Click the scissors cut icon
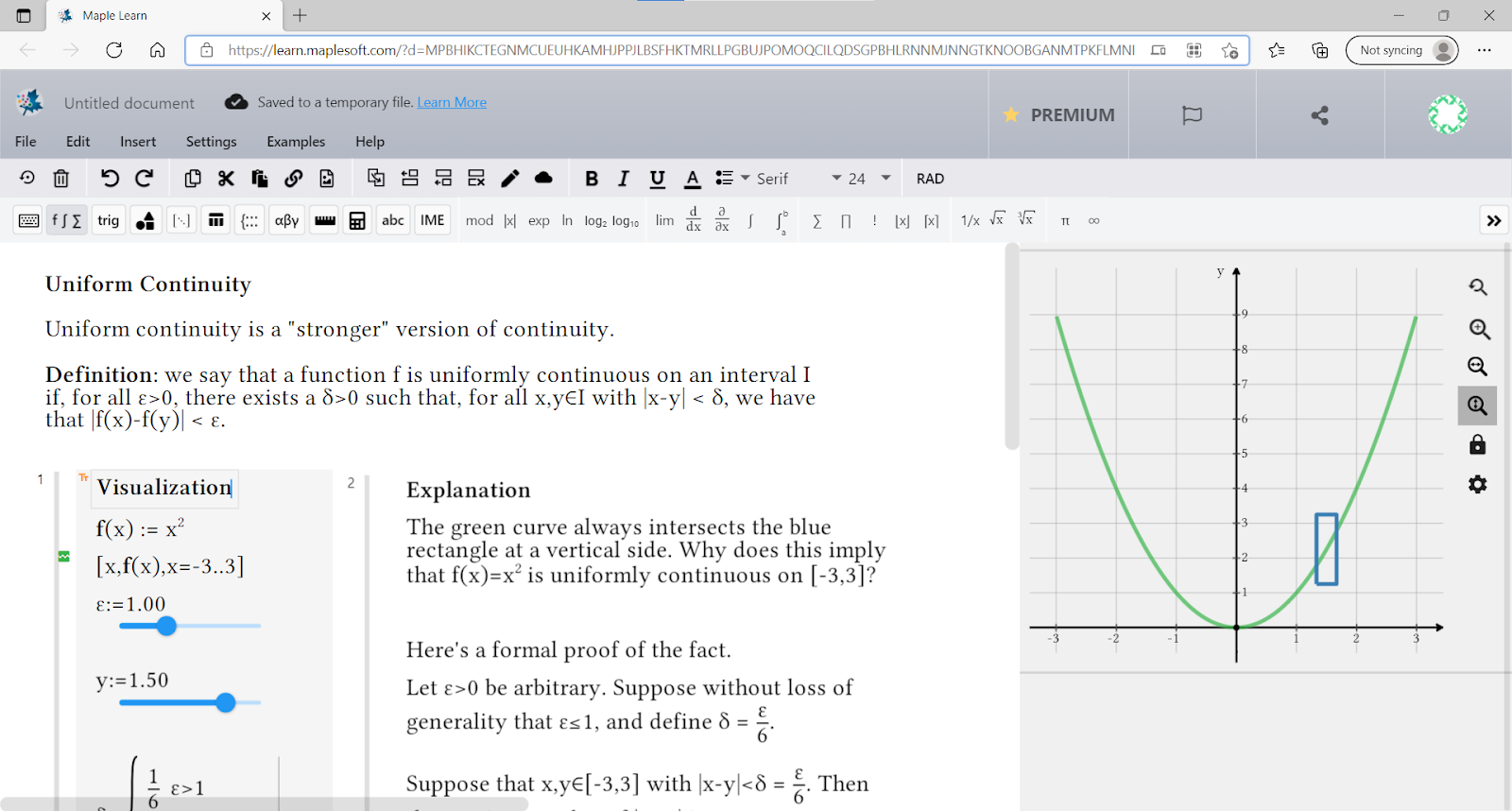Screen dimensions: 1512x811 pos(226,178)
